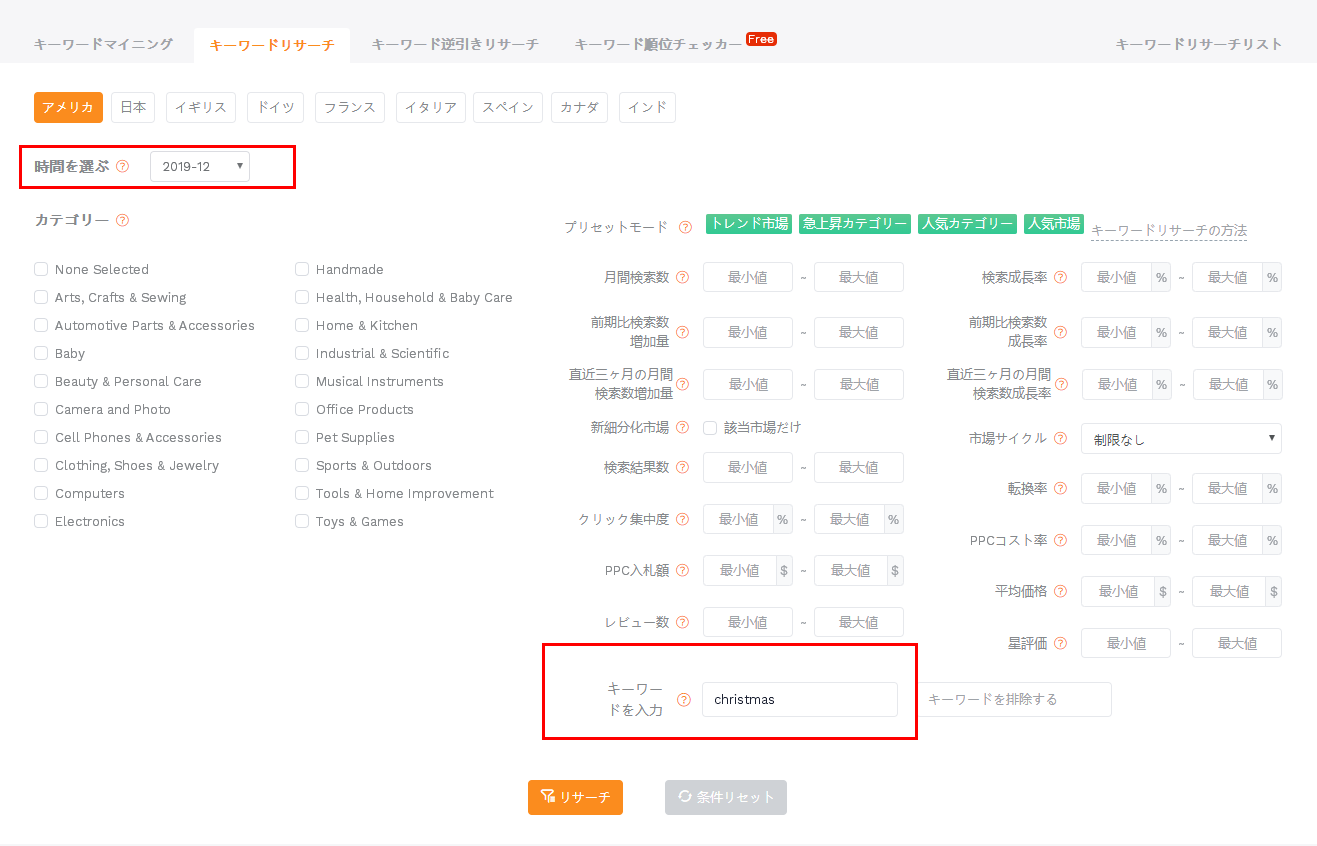Open help icon for クリック集中度
This screenshot has width=1317, height=846.
(x=682, y=519)
